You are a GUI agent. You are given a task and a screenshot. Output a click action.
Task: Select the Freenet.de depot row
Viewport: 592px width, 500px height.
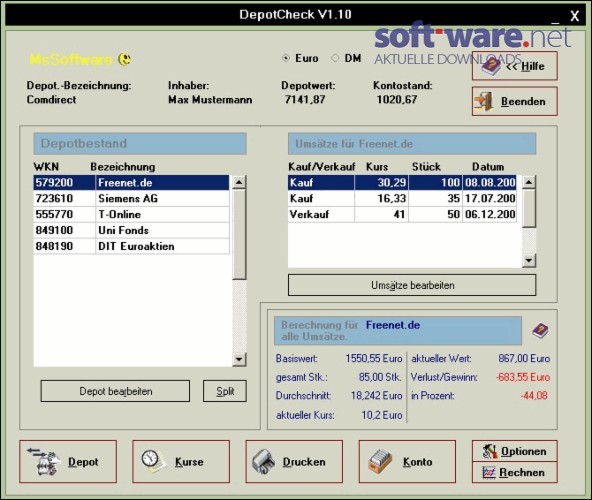click(x=131, y=183)
